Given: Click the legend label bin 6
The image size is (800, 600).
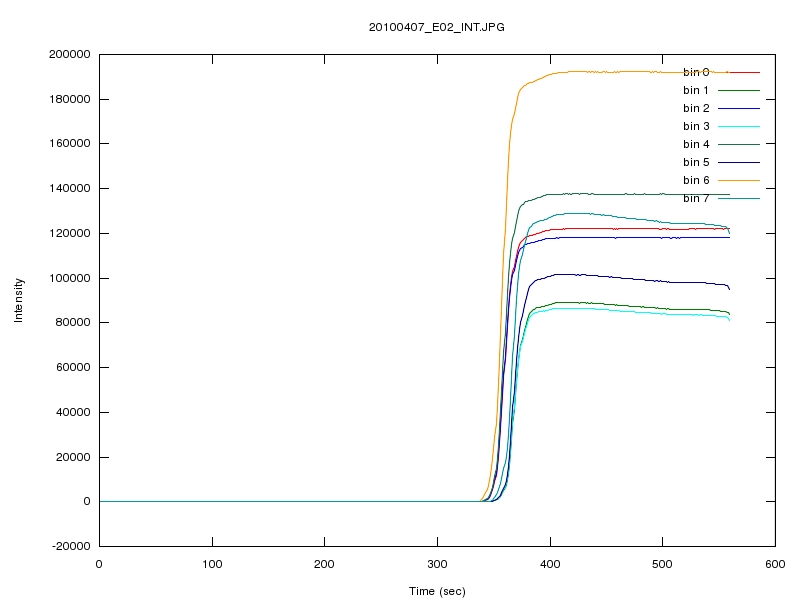Looking at the screenshot, I should 696,180.
